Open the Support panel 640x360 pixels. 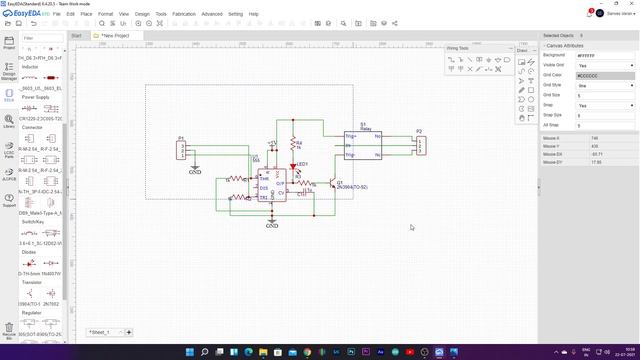(x=9, y=200)
